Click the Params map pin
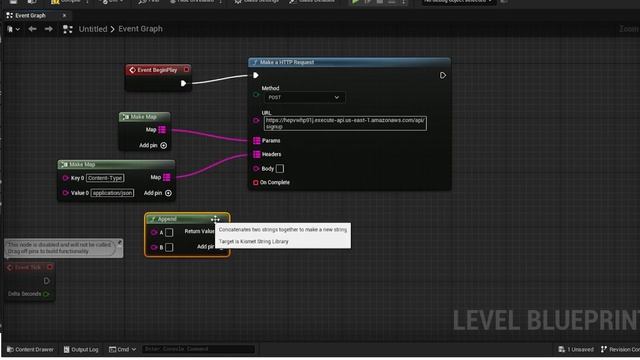 [256, 140]
